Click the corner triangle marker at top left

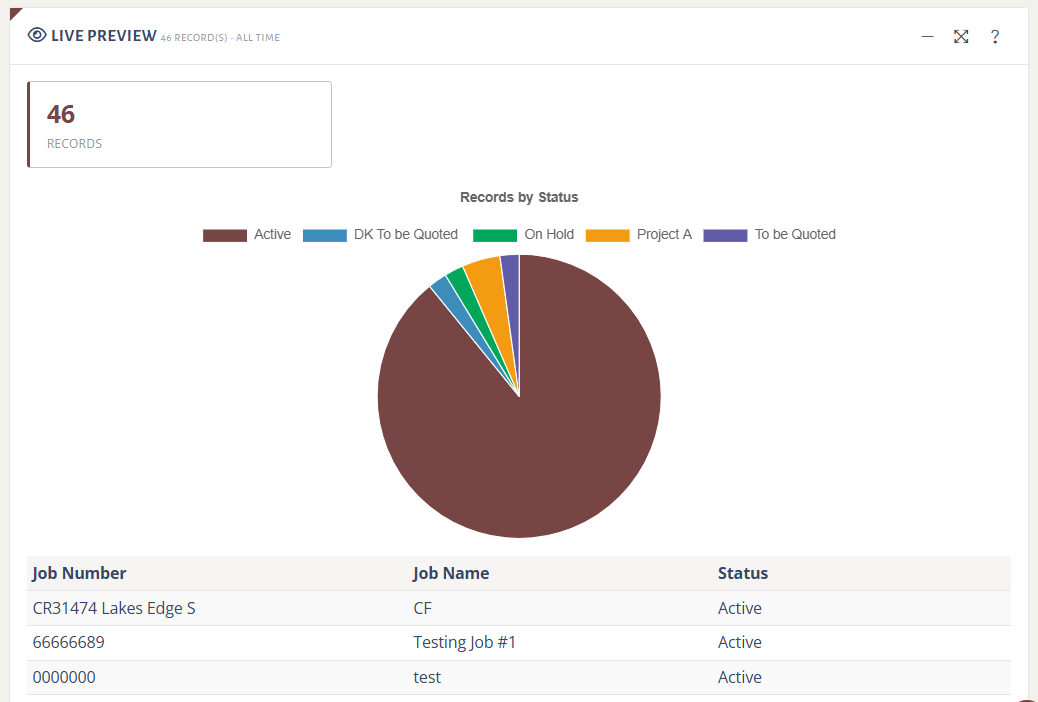tap(15, 13)
